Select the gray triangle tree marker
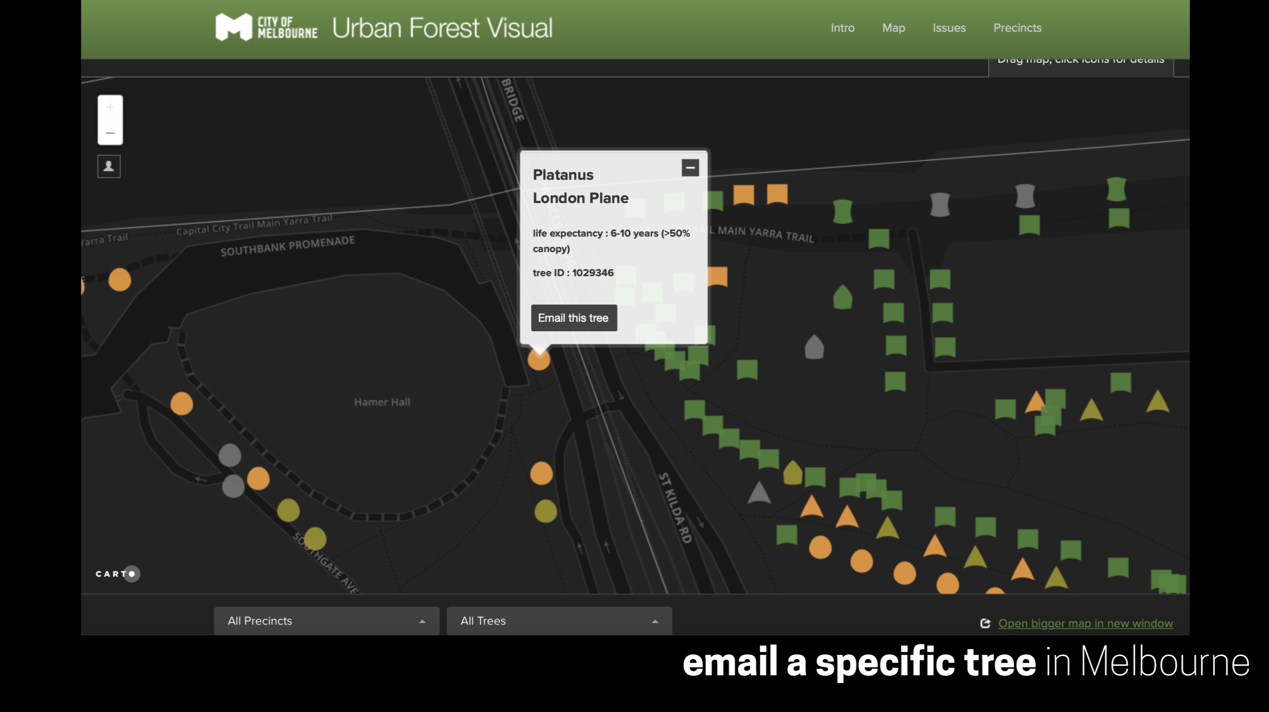This screenshot has height=712, width=1269. coord(759,492)
